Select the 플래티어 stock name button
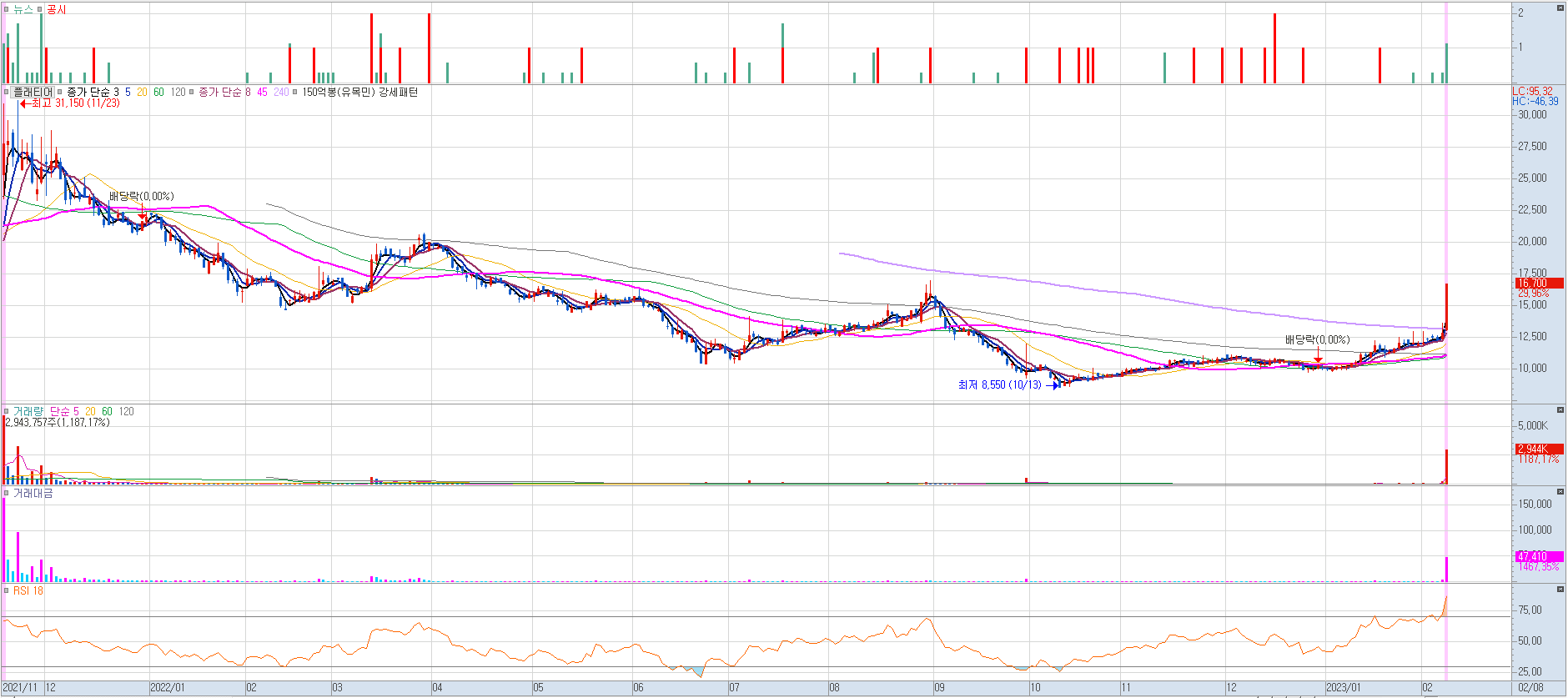The height and width of the screenshot is (698, 1568). pyautogui.click(x=33, y=93)
